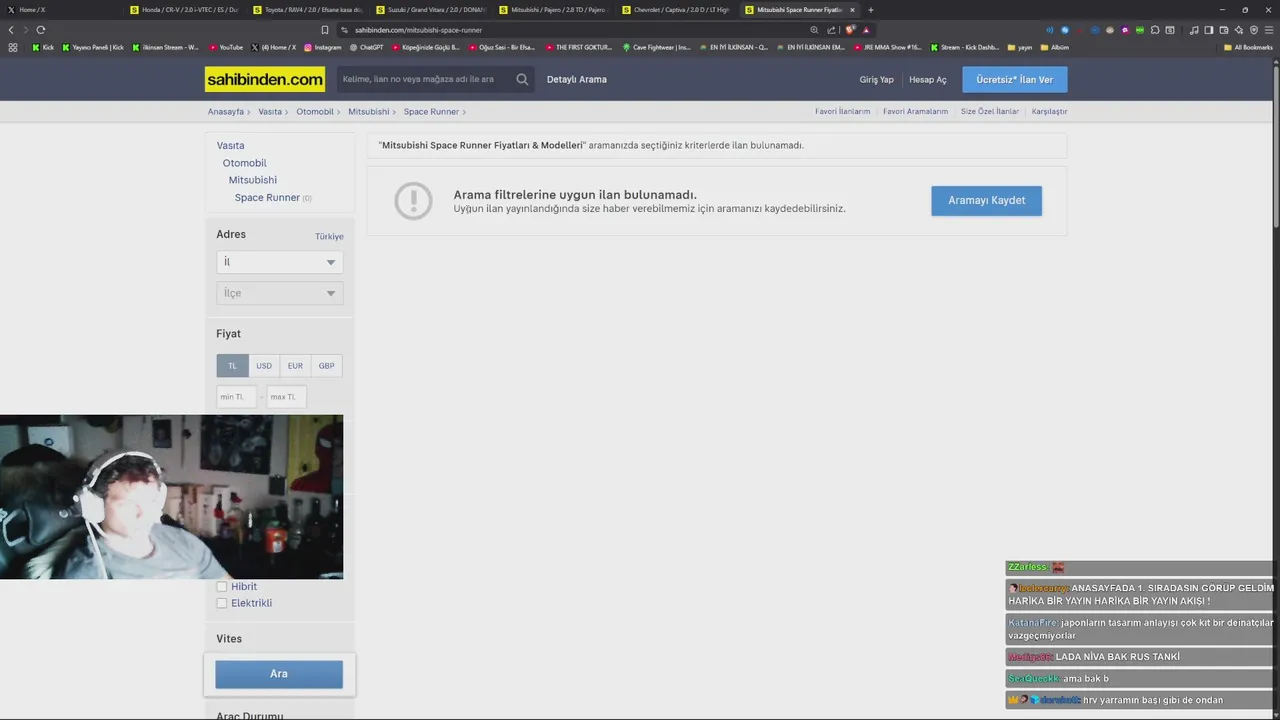Viewport: 1280px width, 720px height.
Task: Open the ChatGPT bookmark
Action: point(366,47)
